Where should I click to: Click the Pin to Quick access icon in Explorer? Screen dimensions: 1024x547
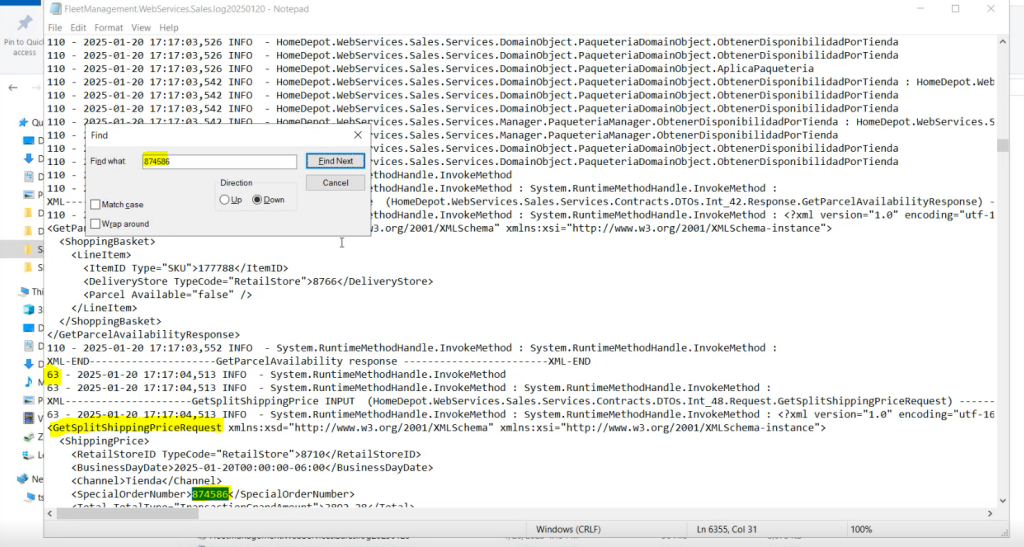[25, 23]
